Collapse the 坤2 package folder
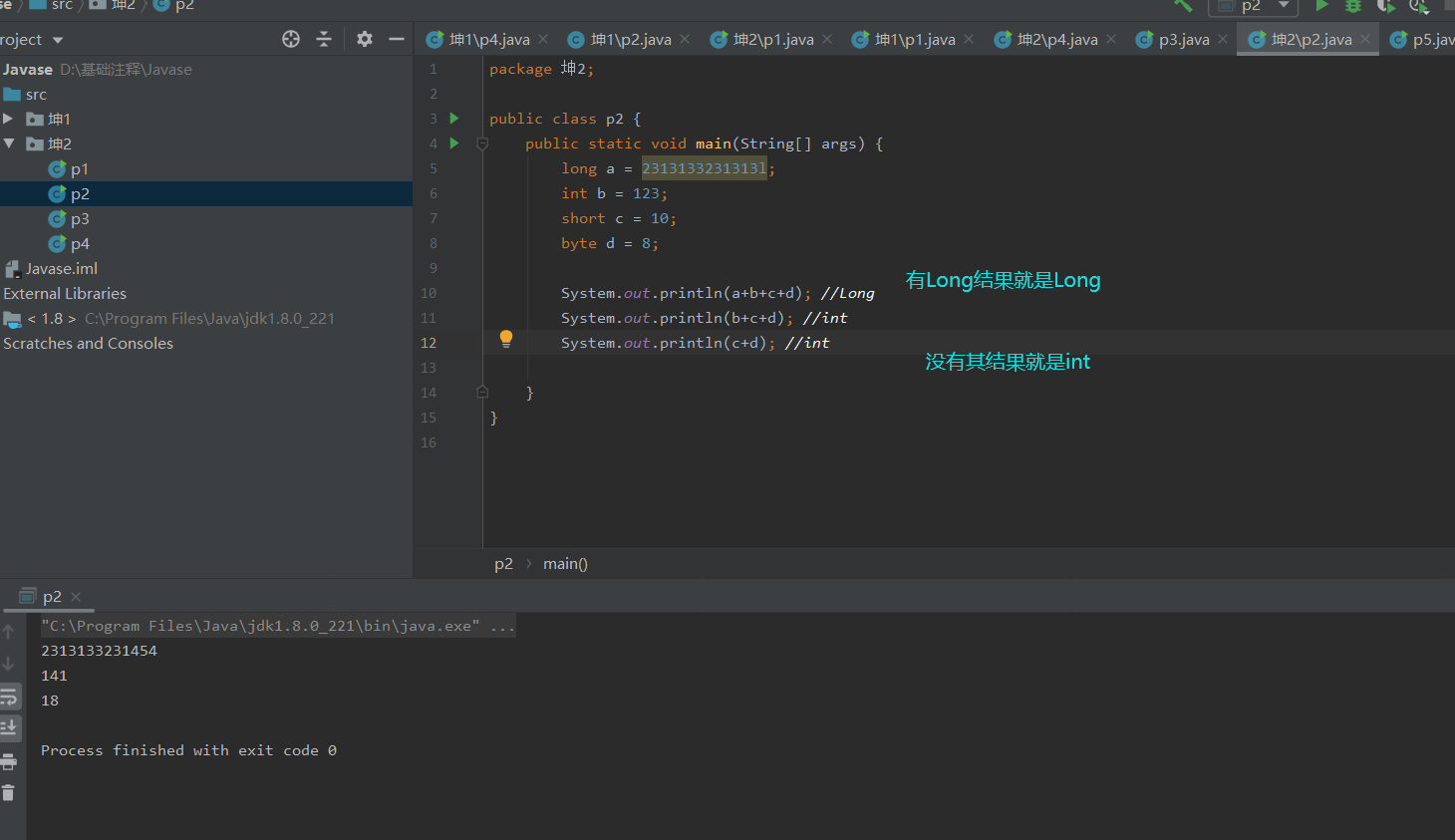The height and width of the screenshot is (840, 1455). coord(8,143)
